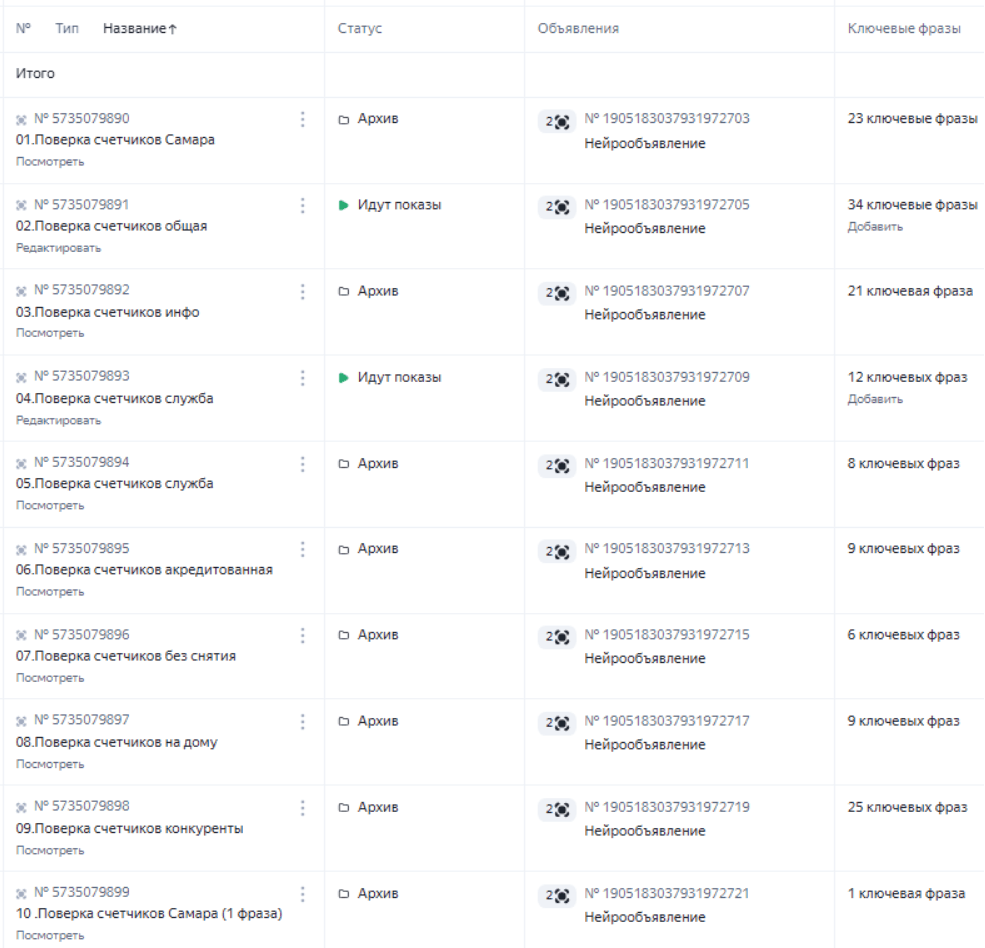Open kebab menu for 09.Поверка счетчиков конкуренты

(302, 808)
